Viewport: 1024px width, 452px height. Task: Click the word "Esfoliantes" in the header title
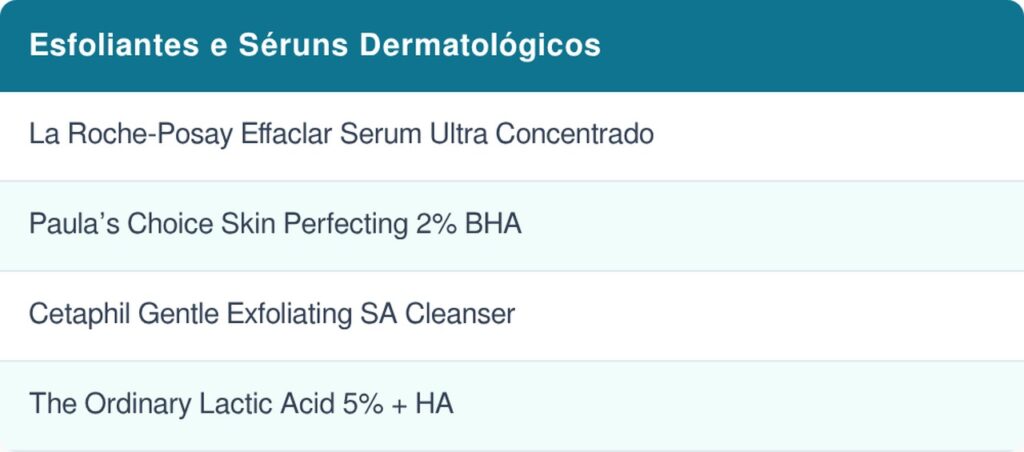click(114, 46)
